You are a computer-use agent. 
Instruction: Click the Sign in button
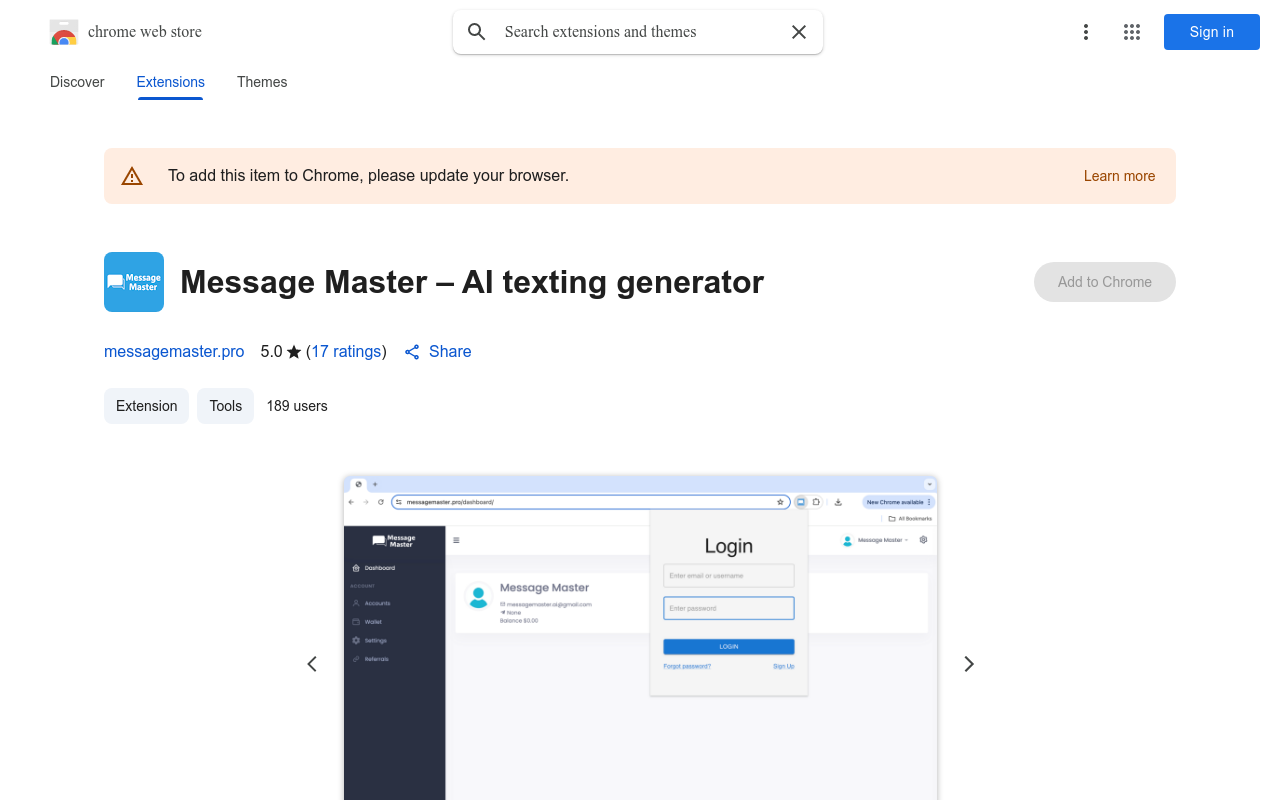[1212, 32]
